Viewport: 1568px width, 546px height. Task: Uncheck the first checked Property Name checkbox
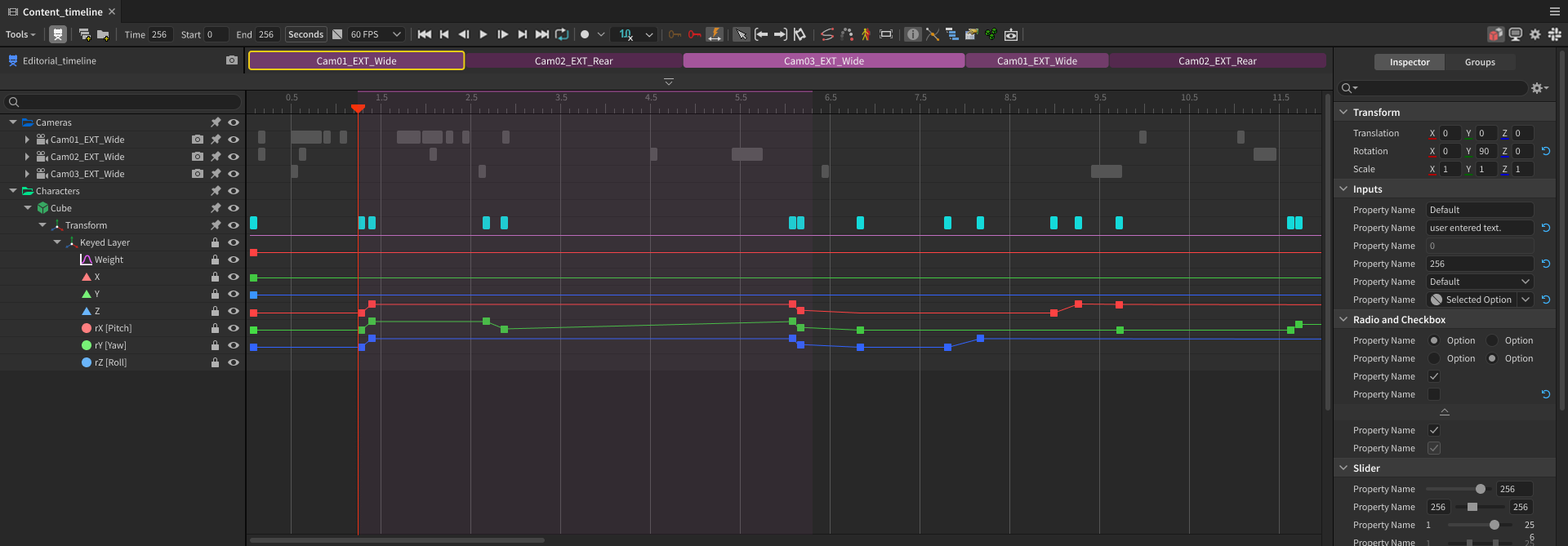click(1433, 376)
